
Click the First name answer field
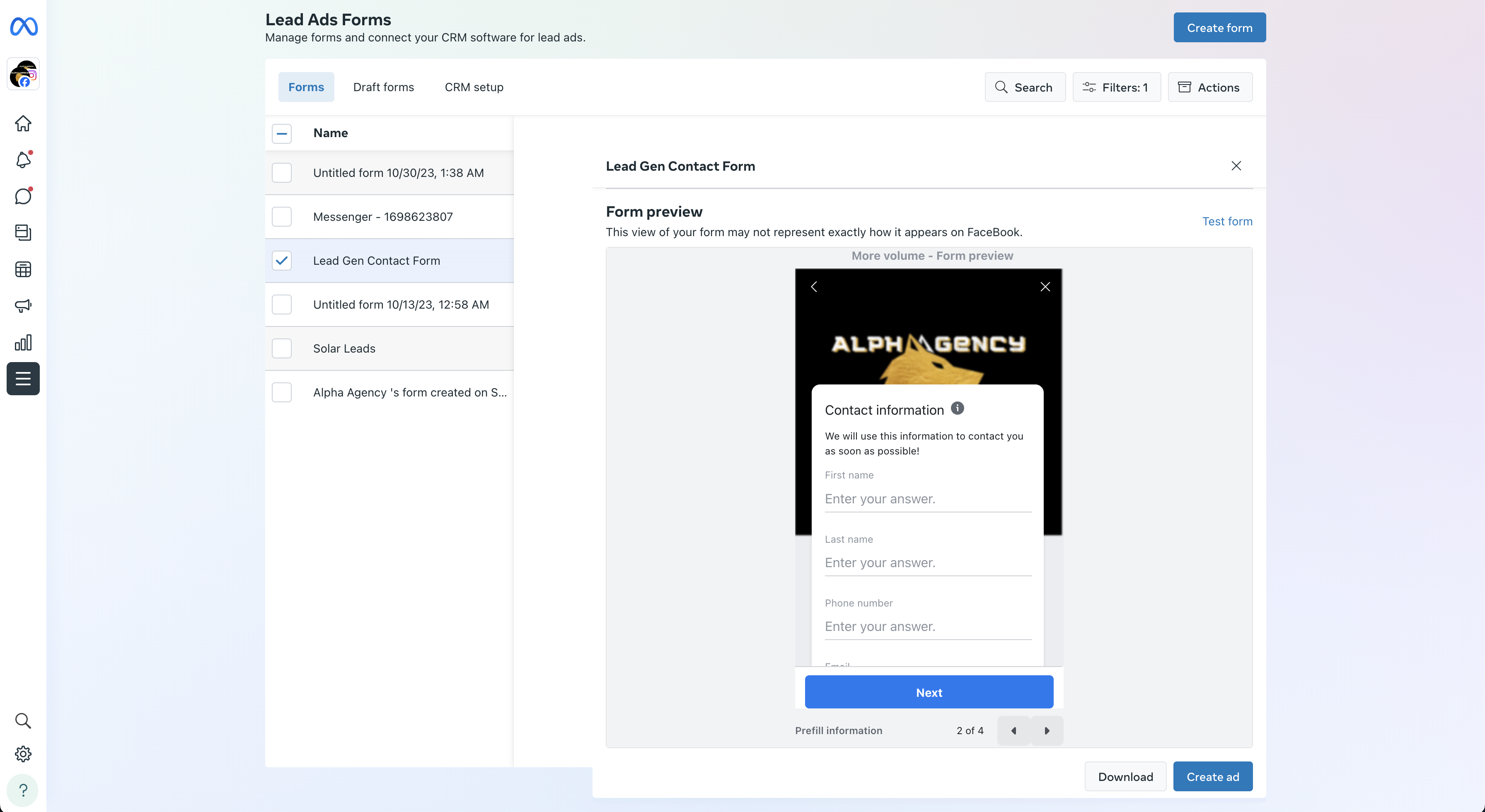click(x=928, y=499)
